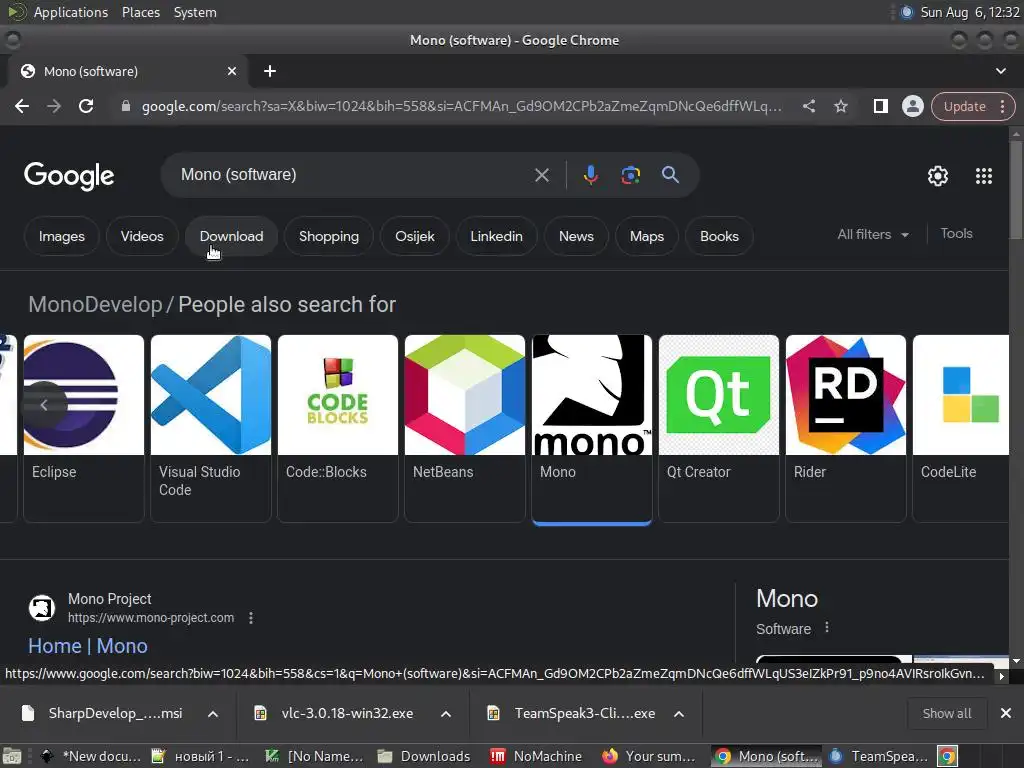1024x768 pixels.
Task: Open the tab search dropdown arrow
Action: tap(1000, 71)
